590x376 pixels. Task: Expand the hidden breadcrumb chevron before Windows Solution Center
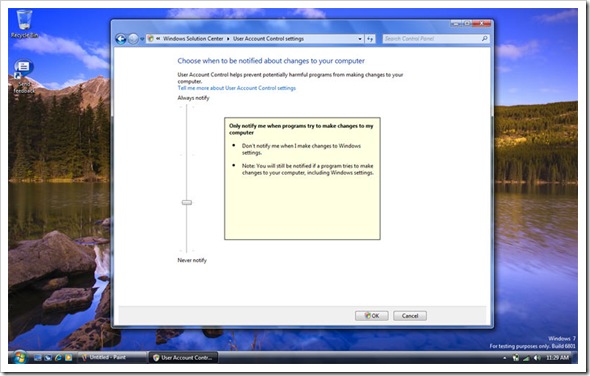coord(158,38)
